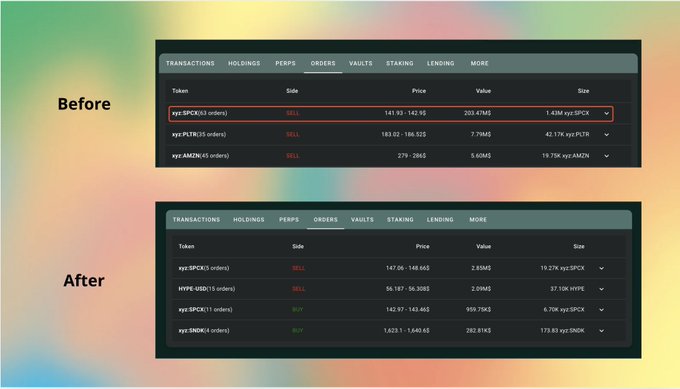
Task: Click Token column header in After panel
Action: pyautogui.click(x=186, y=246)
